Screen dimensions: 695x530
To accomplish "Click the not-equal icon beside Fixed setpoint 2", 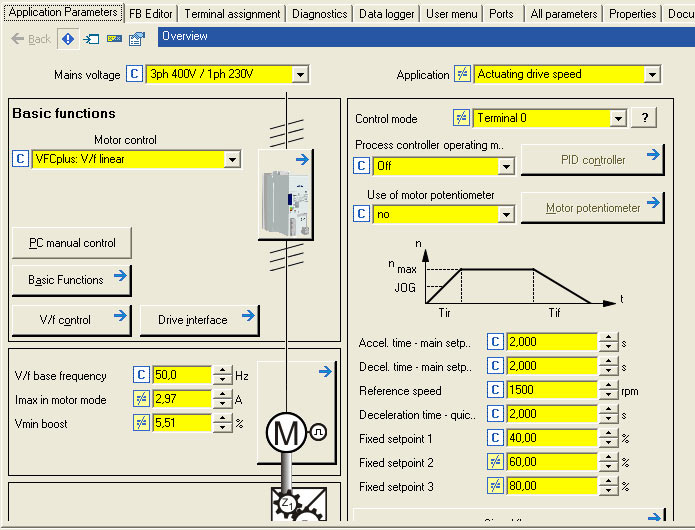I will (x=495, y=463).
